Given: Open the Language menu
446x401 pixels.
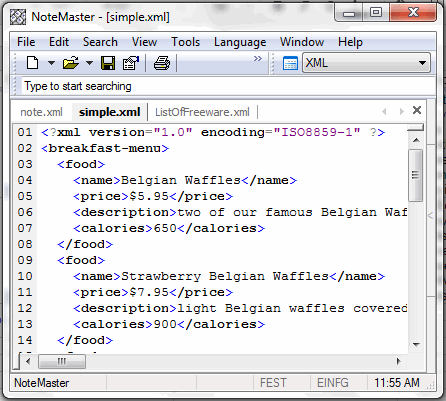Looking at the screenshot, I should click(240, 42).
